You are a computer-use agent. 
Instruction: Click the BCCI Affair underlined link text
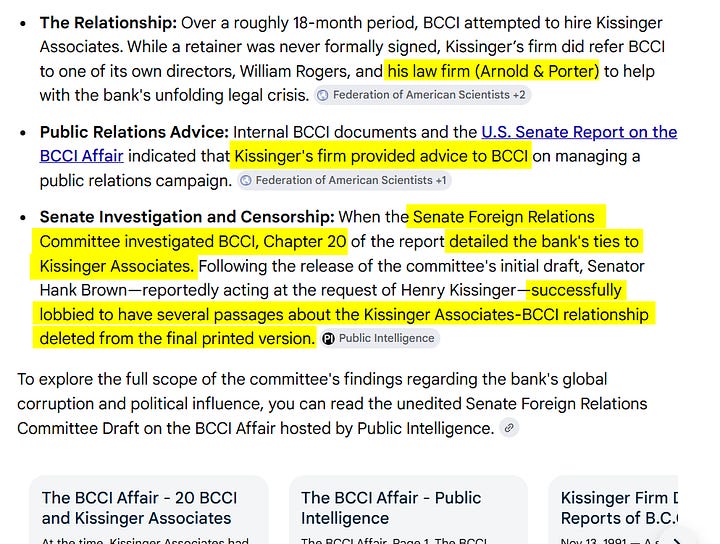tap(81, 156)
